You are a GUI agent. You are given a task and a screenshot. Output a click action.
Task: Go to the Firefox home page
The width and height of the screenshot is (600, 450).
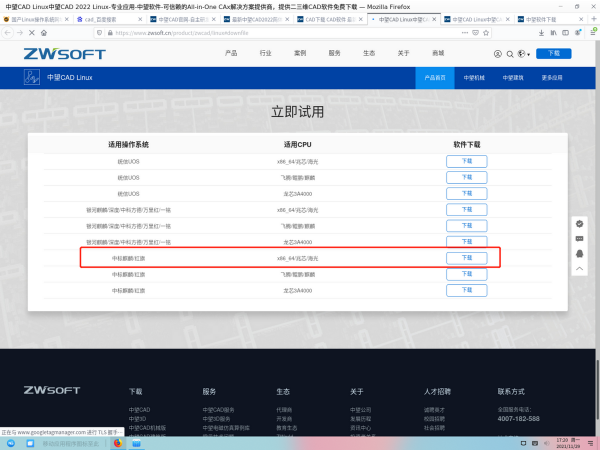44,33
